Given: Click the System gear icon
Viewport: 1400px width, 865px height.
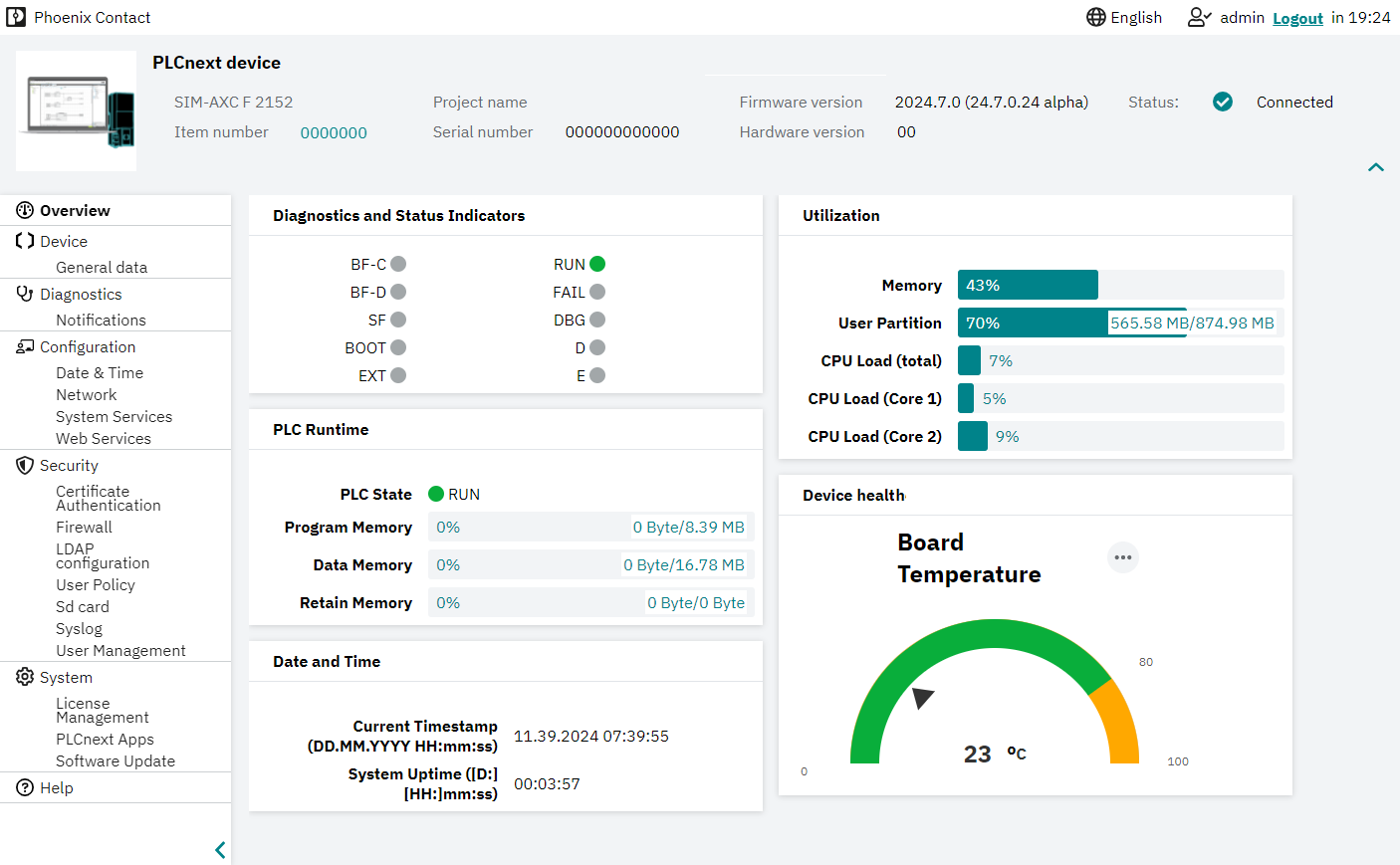Looking at the screenshot, I should click(x=25, y=677).
